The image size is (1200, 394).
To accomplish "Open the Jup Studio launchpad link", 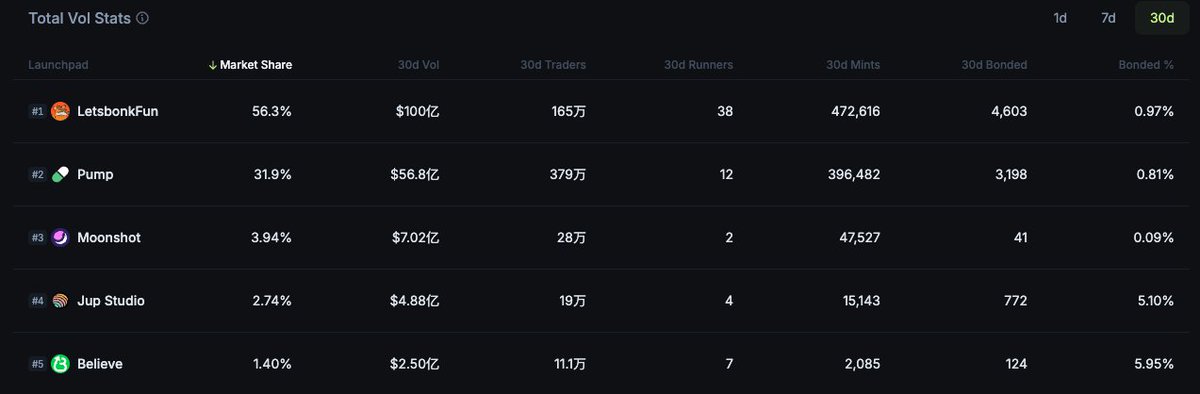I will point(111,300).
